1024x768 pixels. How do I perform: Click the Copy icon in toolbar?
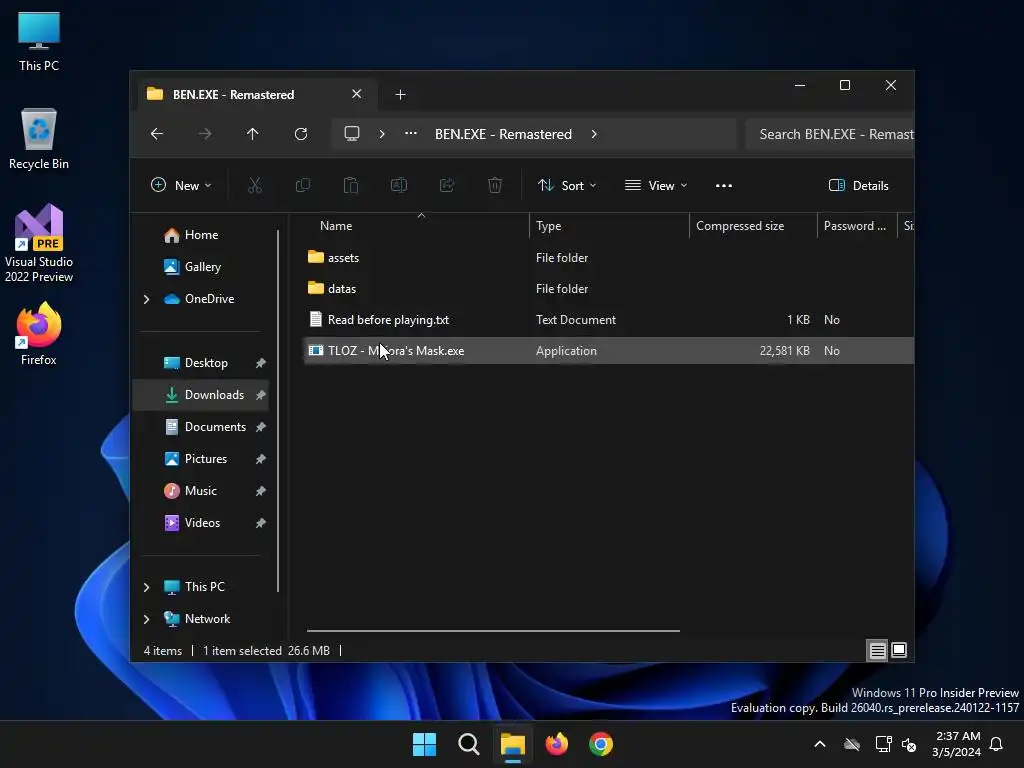(302, 185)
